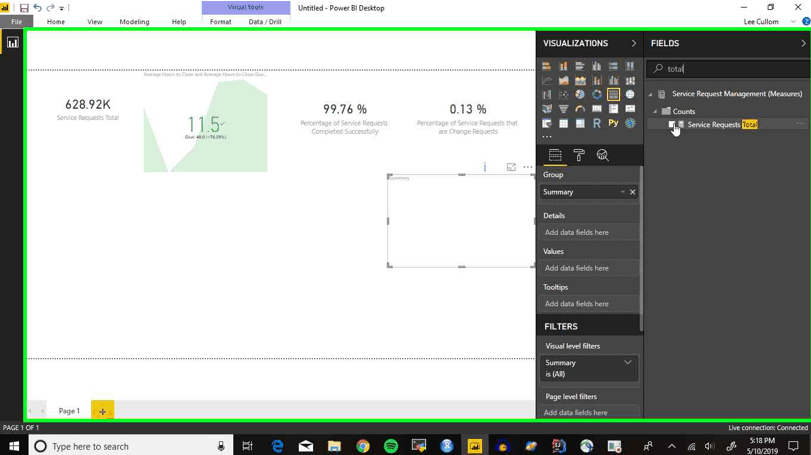This screenshot has height=455, width=811.
Task: Click the Values Add data fields well
Action: pos(589,268)
